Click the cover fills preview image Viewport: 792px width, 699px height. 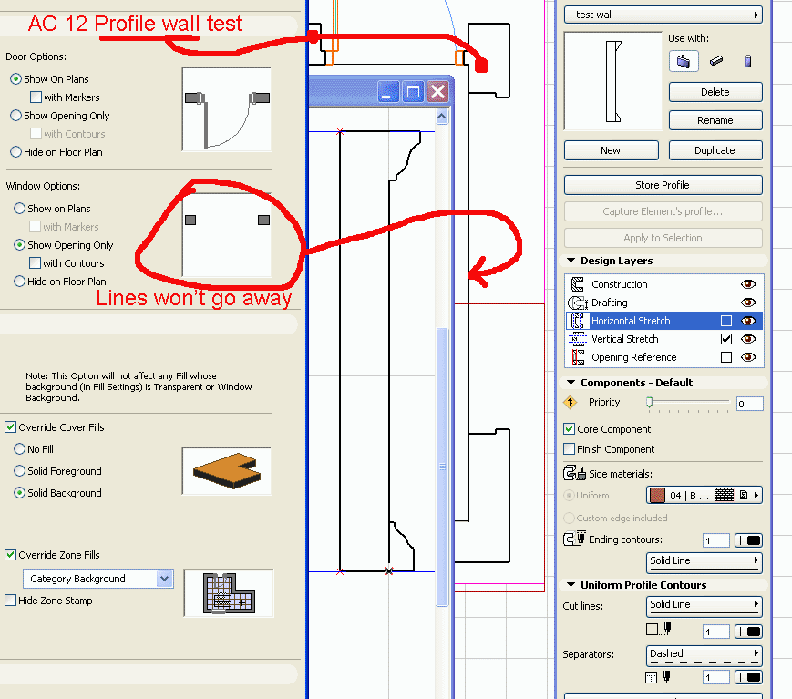[x=226, y=471]
